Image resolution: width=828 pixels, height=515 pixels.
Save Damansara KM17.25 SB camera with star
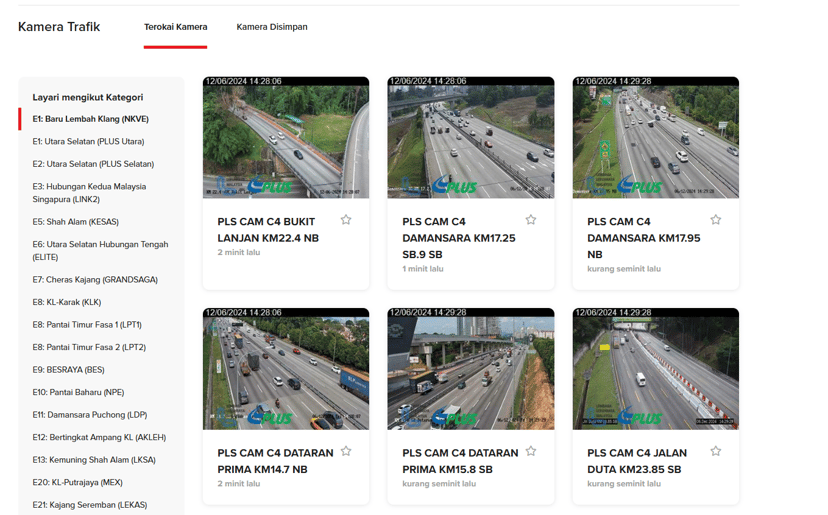pyautogui.click(x=531, y=220)
